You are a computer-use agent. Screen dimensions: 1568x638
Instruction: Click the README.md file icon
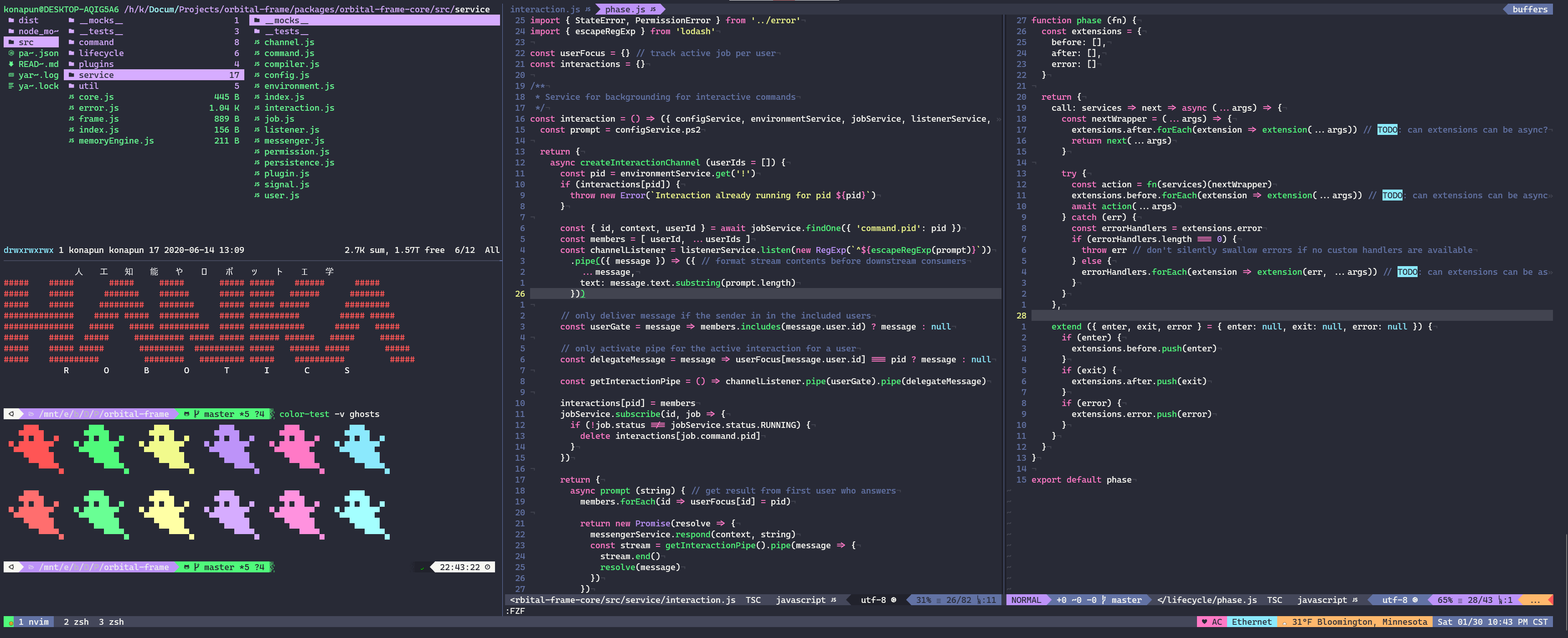pyautogui.click(x=11, y=64)
